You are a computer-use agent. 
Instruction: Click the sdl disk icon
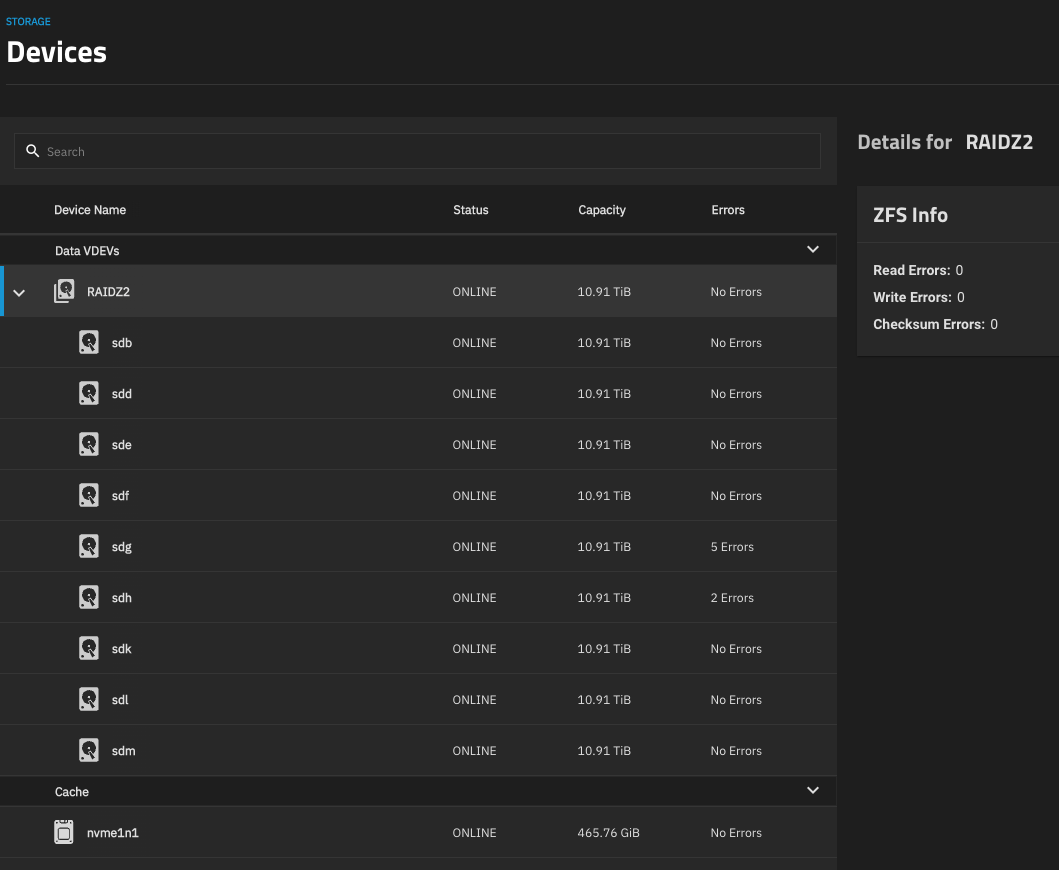click(x=88, y=699)
